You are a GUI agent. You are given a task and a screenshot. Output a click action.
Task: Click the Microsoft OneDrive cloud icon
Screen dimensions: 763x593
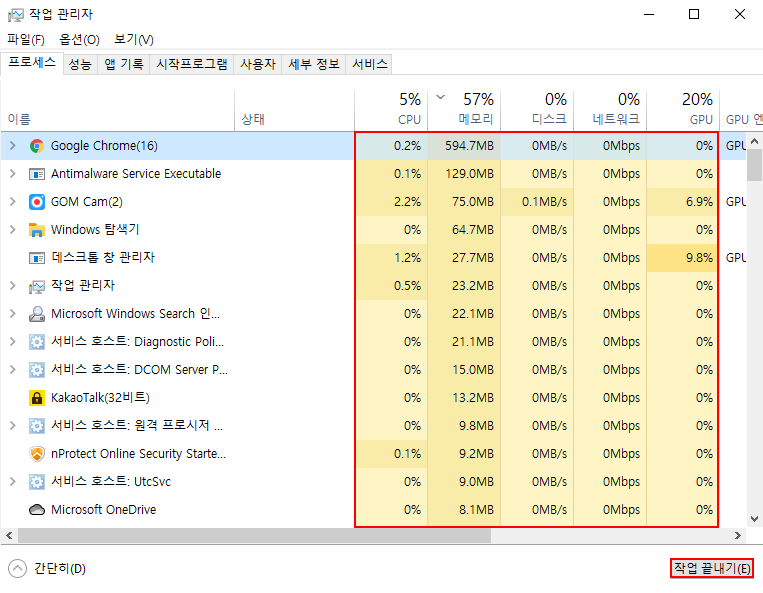pyautogui.click(x=36, y=509)
